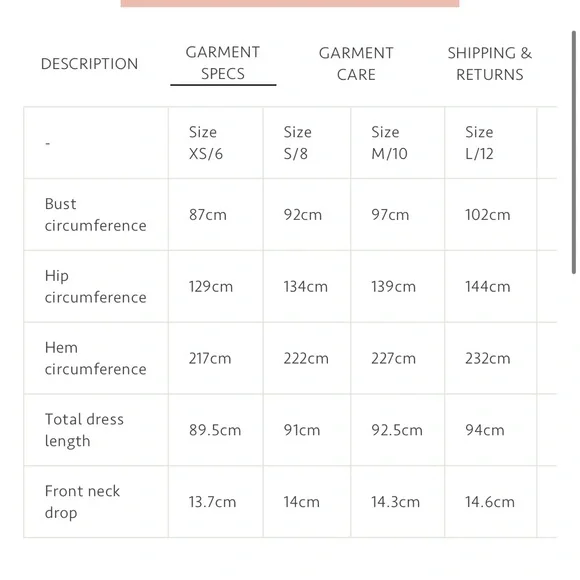
Task: Click the 87cm bust measurement cell
Action: [216, 215]
